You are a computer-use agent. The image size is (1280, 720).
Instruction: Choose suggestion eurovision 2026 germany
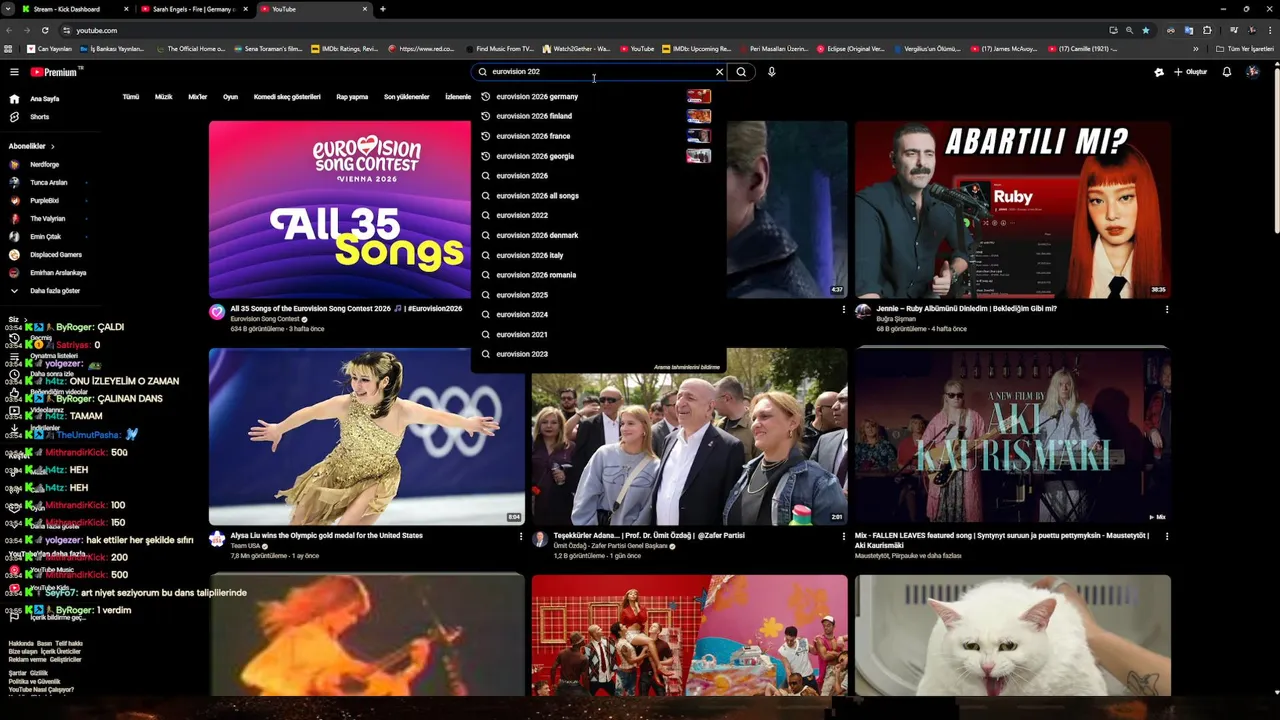pos(598,97)
